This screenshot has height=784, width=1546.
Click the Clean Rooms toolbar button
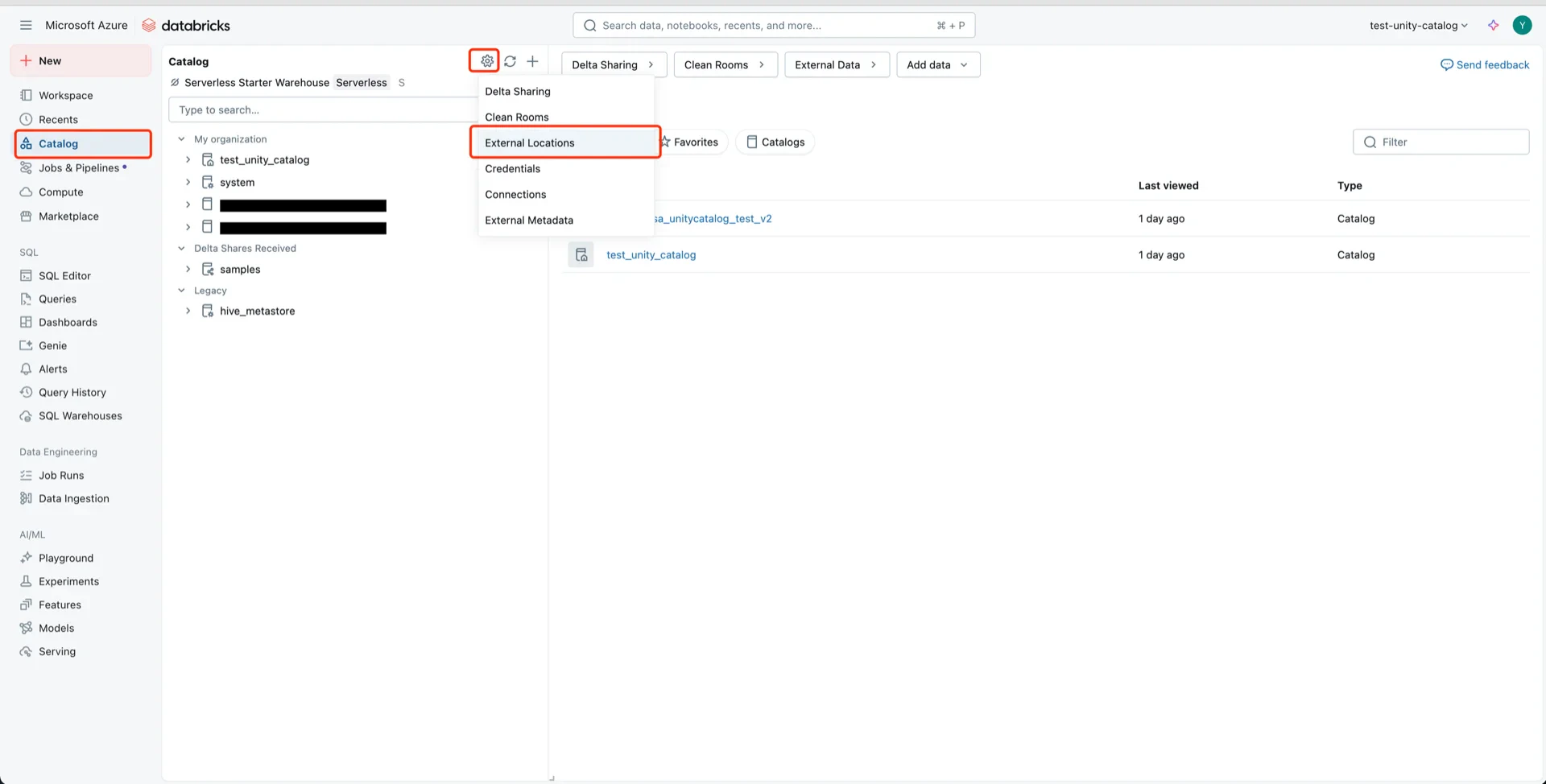click(x=725, y=64)
